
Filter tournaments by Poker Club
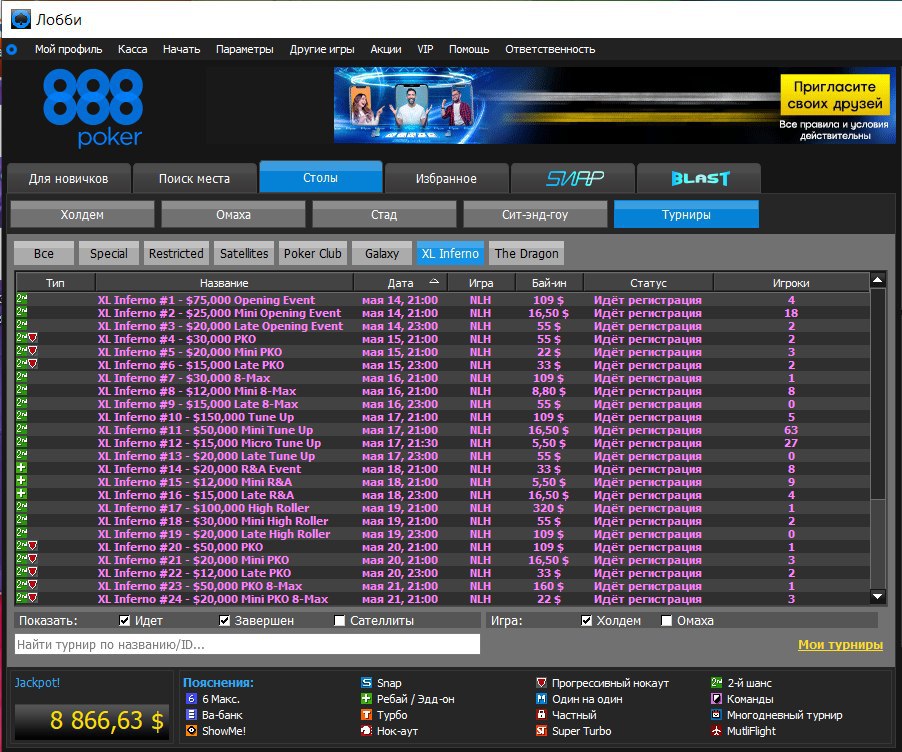[x=312, y=253]
